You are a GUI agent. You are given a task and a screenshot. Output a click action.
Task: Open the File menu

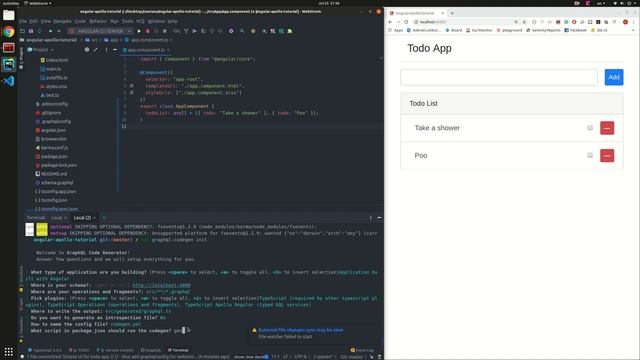[23, 21]
